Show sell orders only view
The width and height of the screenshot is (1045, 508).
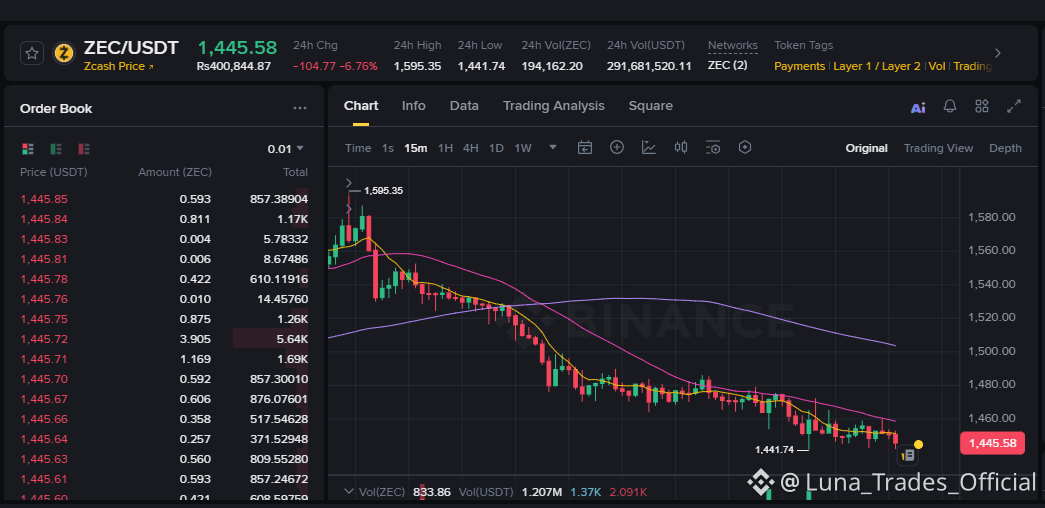click(x=84, y=149)
